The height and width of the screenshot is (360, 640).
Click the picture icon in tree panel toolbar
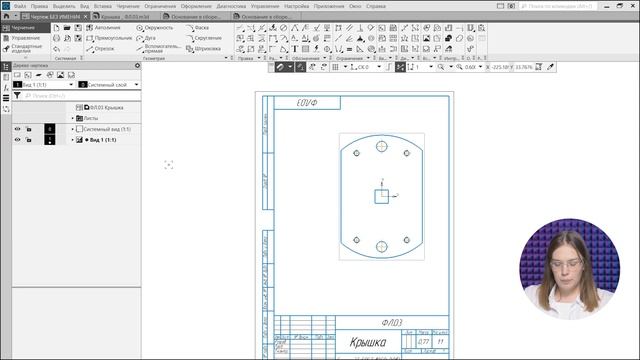(x=60, y=75)
